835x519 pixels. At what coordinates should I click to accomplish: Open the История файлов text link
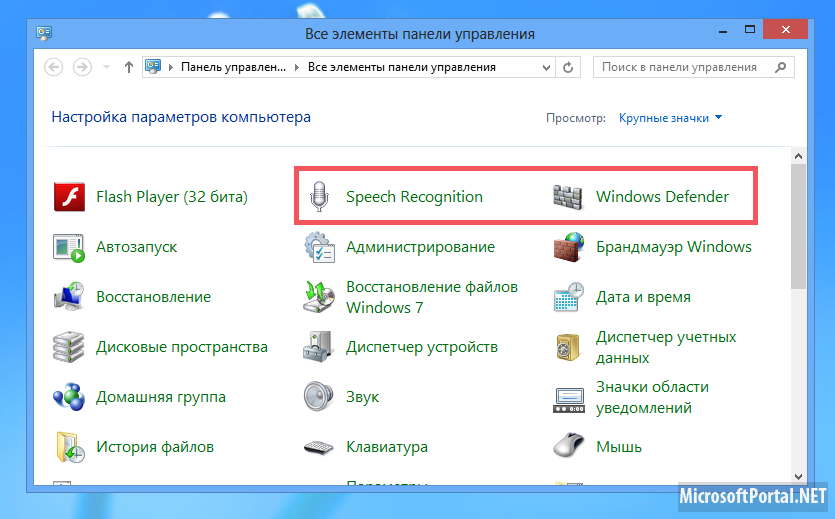pos(155,447)
